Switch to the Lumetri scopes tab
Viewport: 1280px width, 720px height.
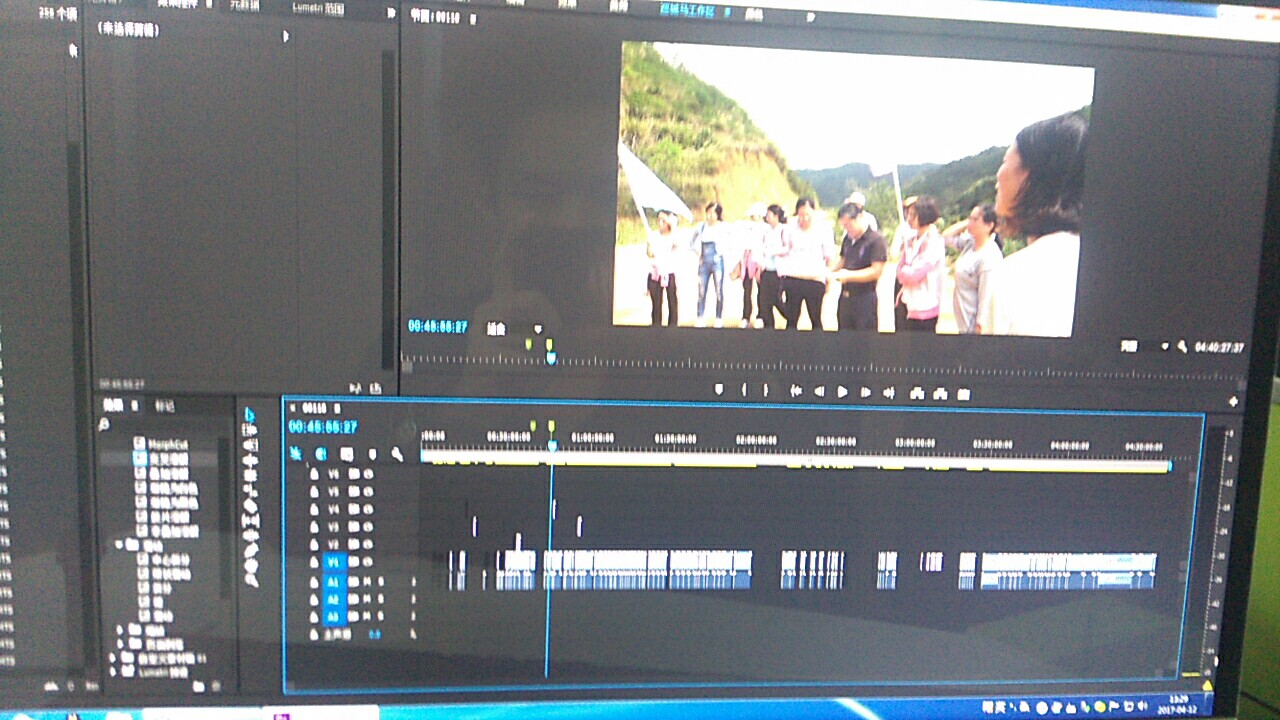(x=318, y=8)
